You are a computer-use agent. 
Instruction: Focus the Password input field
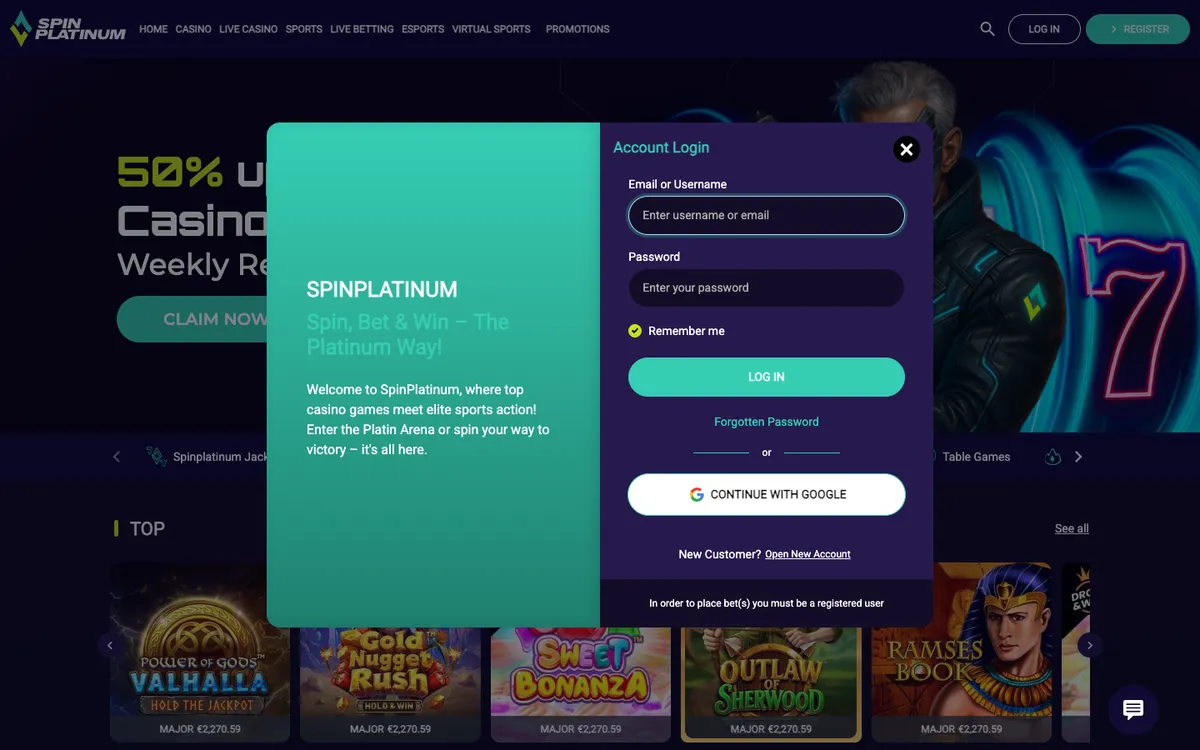(766, 288)
